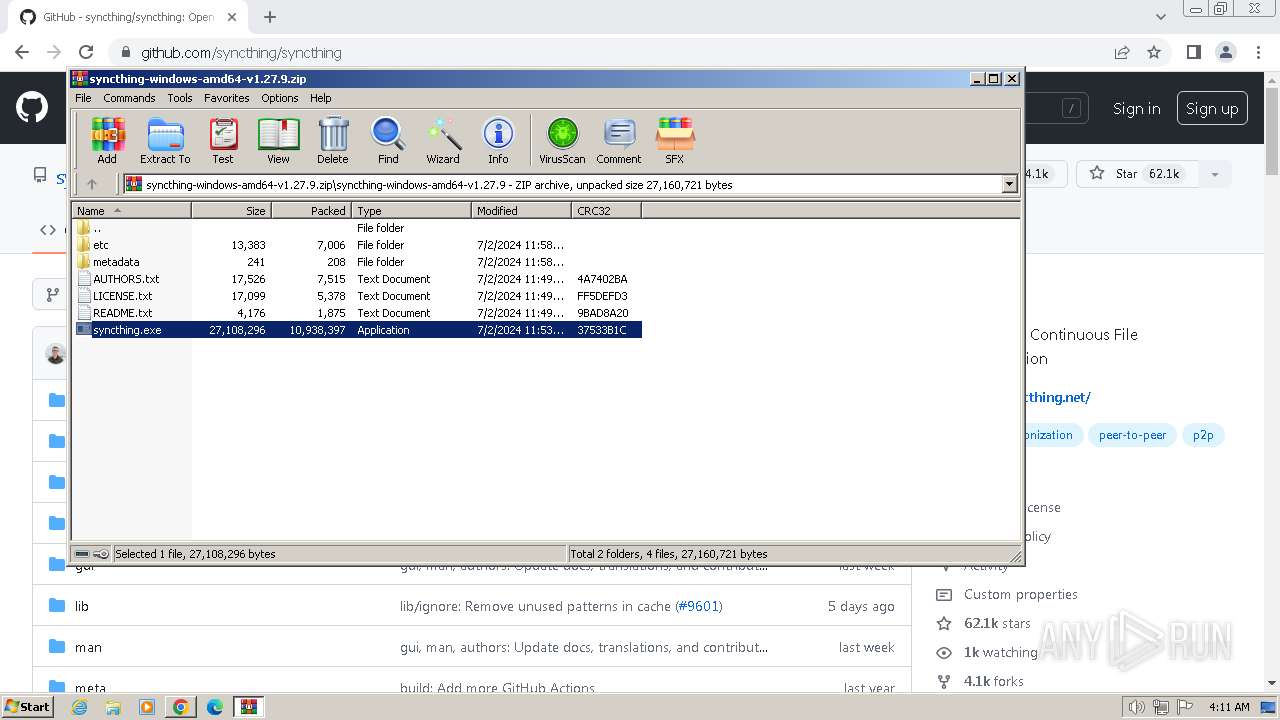Click the share page icon in address bar

click(1122, 52)
